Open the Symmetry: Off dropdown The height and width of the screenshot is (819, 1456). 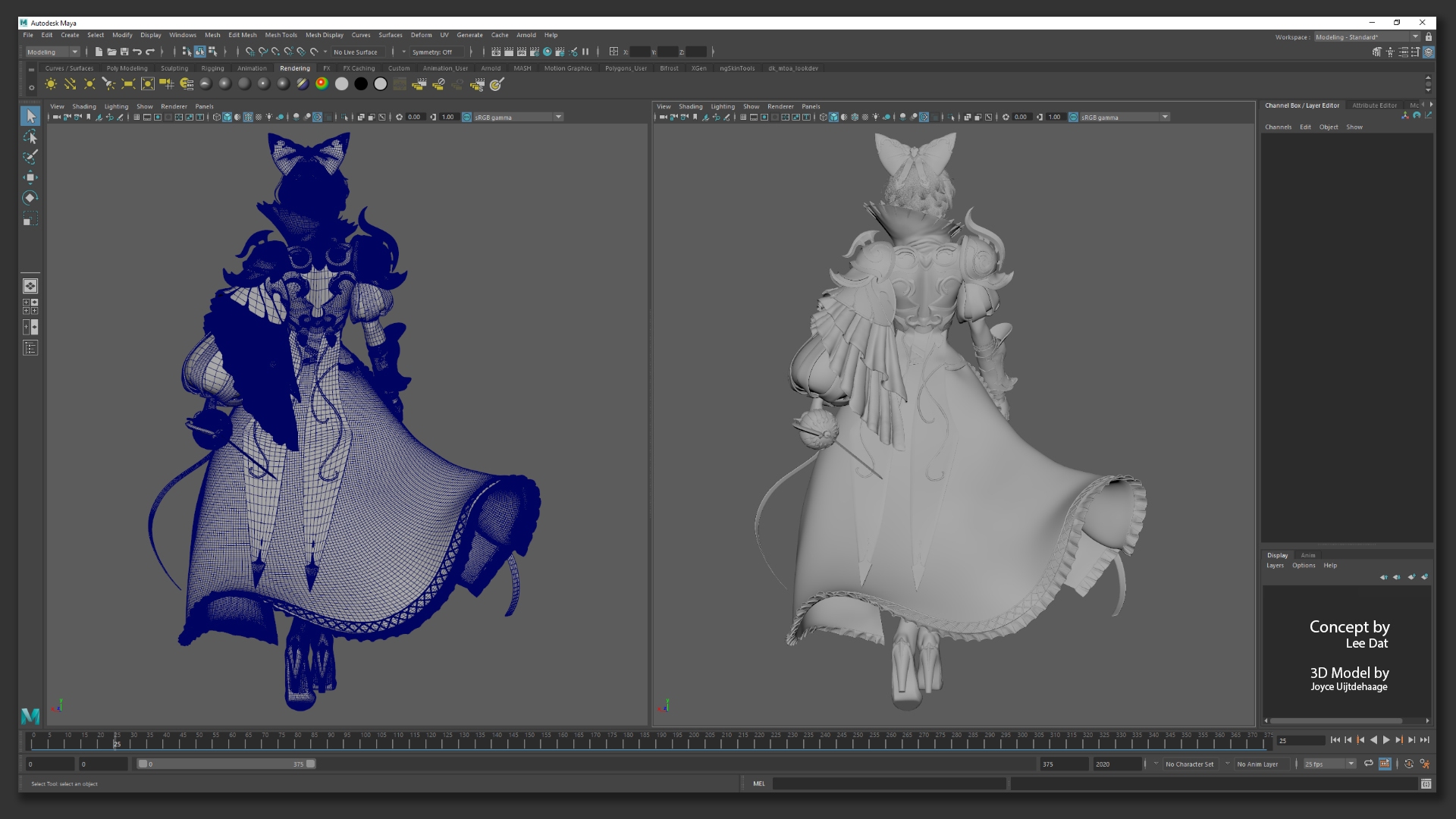tap(437, 52)
